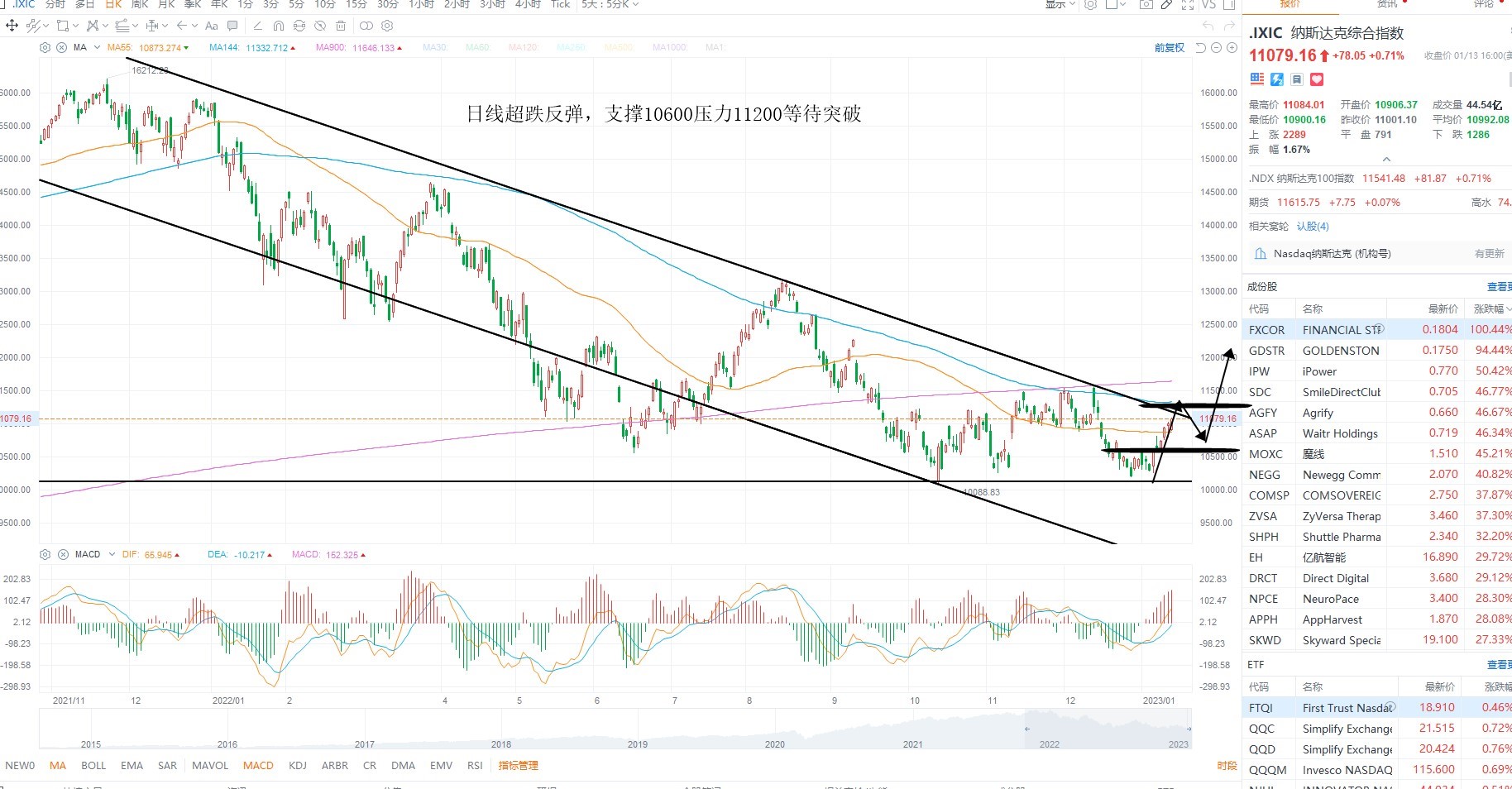The height and width of the screenshot is (789, 1512).
Task: Toggle hide-drawings eye icon in toolbar
Action: tap(319, 26)
